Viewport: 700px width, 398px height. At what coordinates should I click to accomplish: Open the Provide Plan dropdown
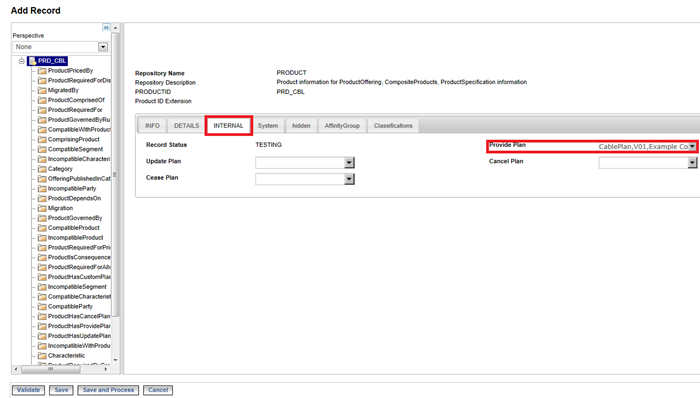coord(692,146)
